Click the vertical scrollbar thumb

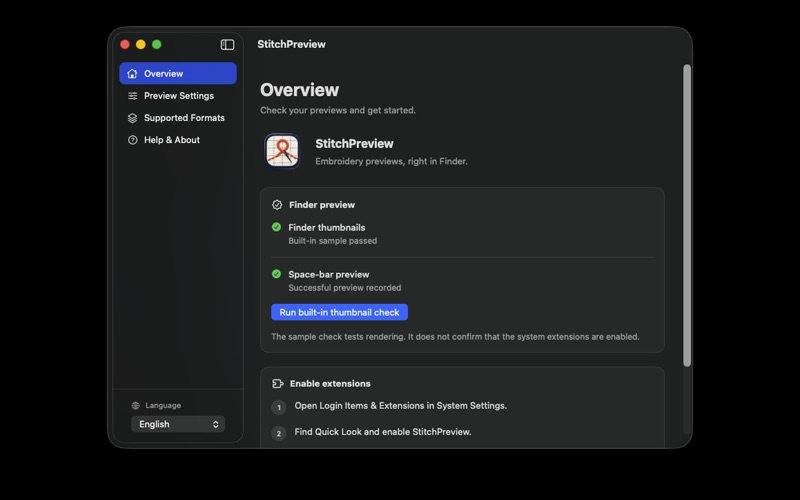point(687,215)
